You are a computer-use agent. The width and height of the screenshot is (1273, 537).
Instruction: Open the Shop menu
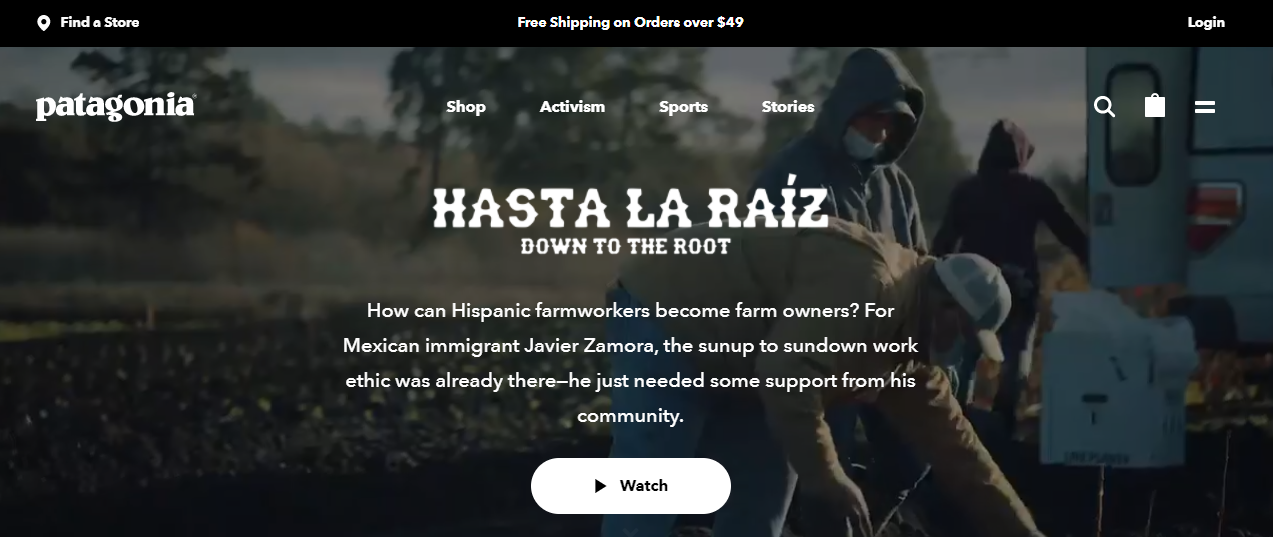[466, 107]
